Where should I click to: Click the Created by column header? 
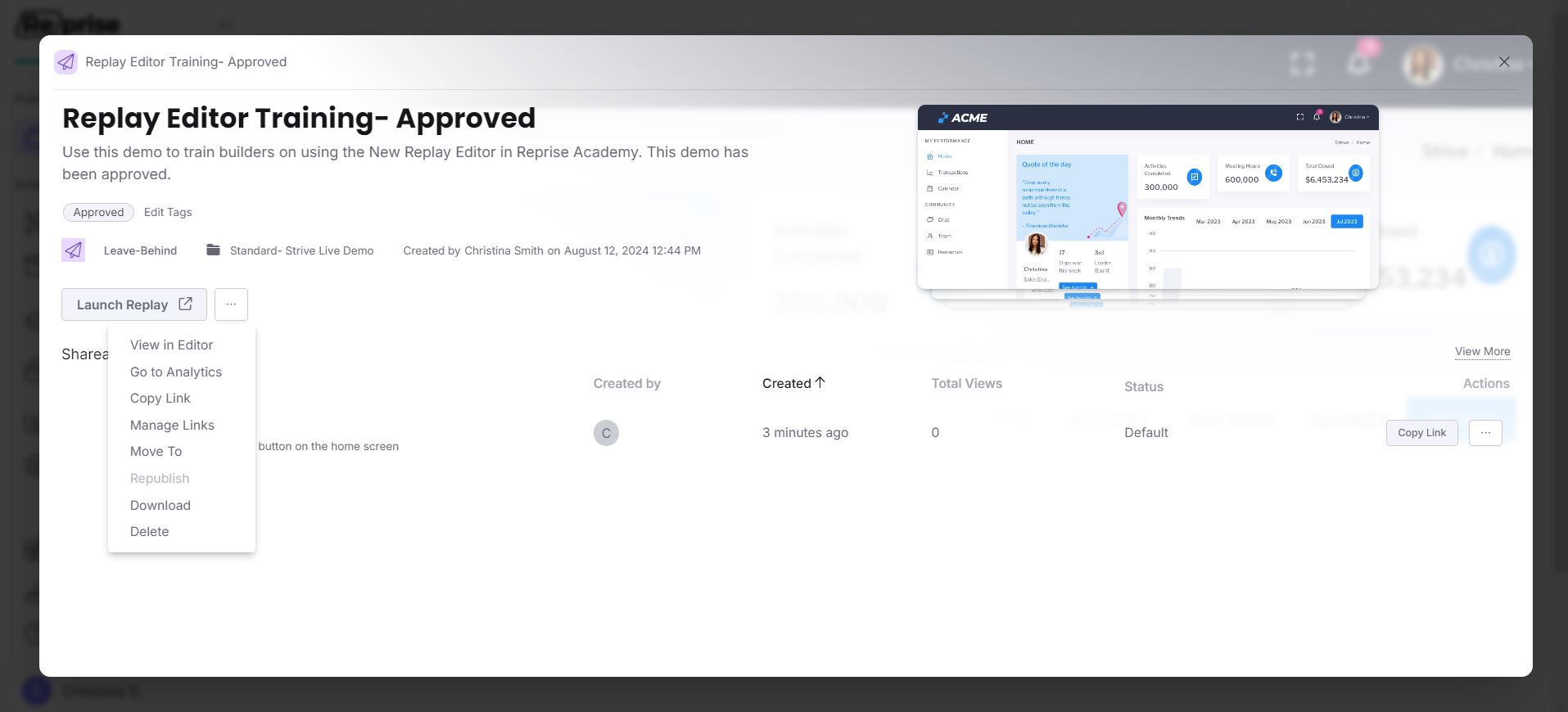[626, 383]
